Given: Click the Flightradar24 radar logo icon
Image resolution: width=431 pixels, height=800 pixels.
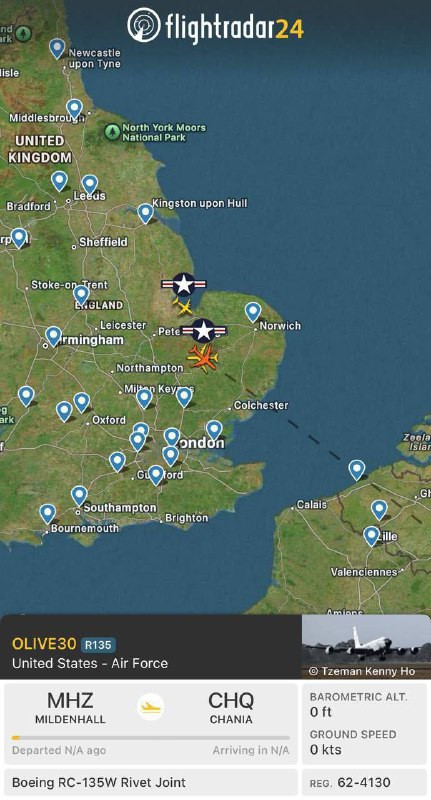Looking at the screenshot, I should (144, 25).
